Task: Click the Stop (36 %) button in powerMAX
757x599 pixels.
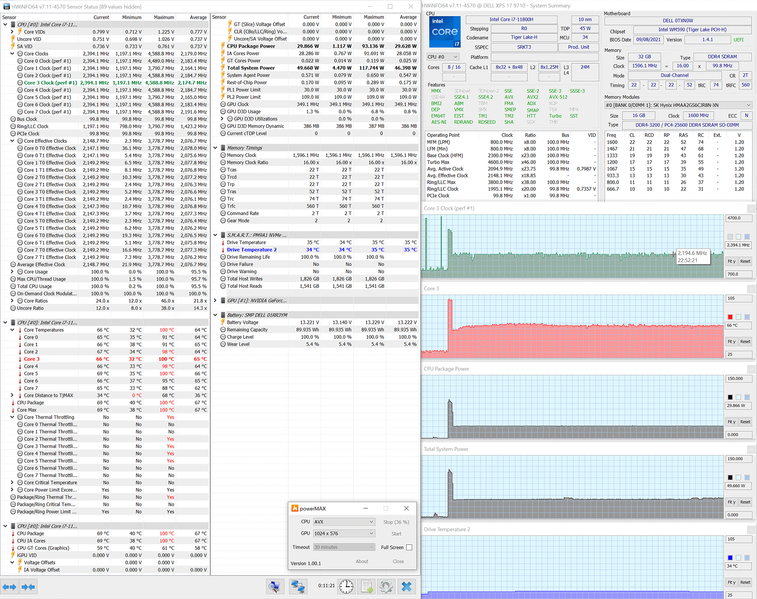Action: pos(396,522)
